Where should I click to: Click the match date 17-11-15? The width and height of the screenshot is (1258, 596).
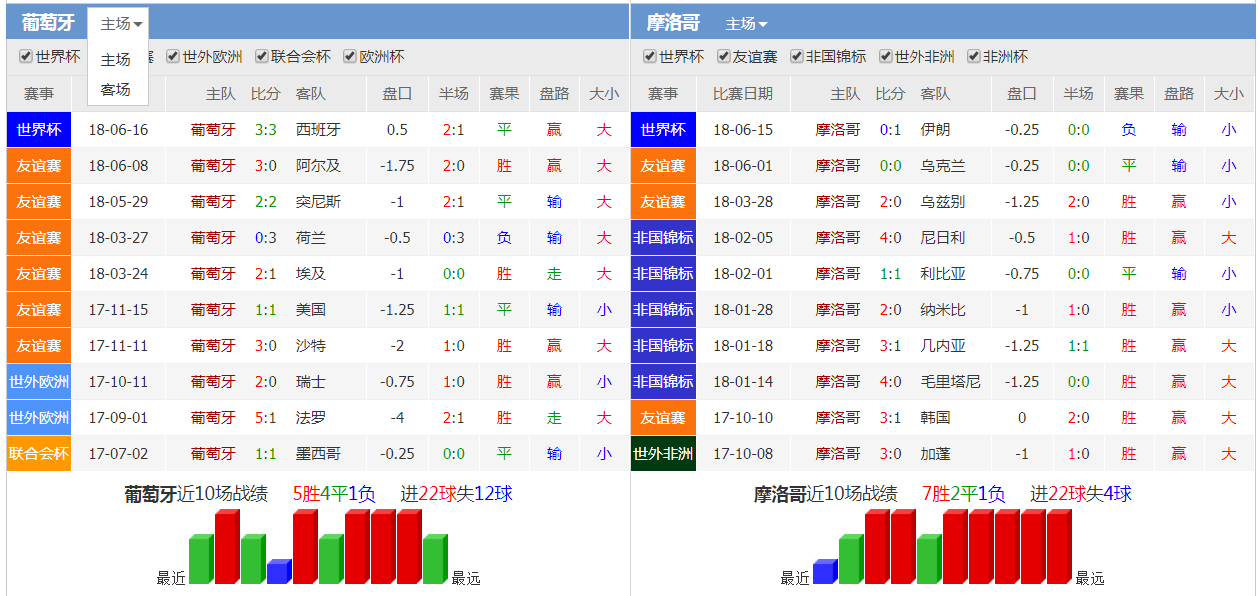[118, 310]
